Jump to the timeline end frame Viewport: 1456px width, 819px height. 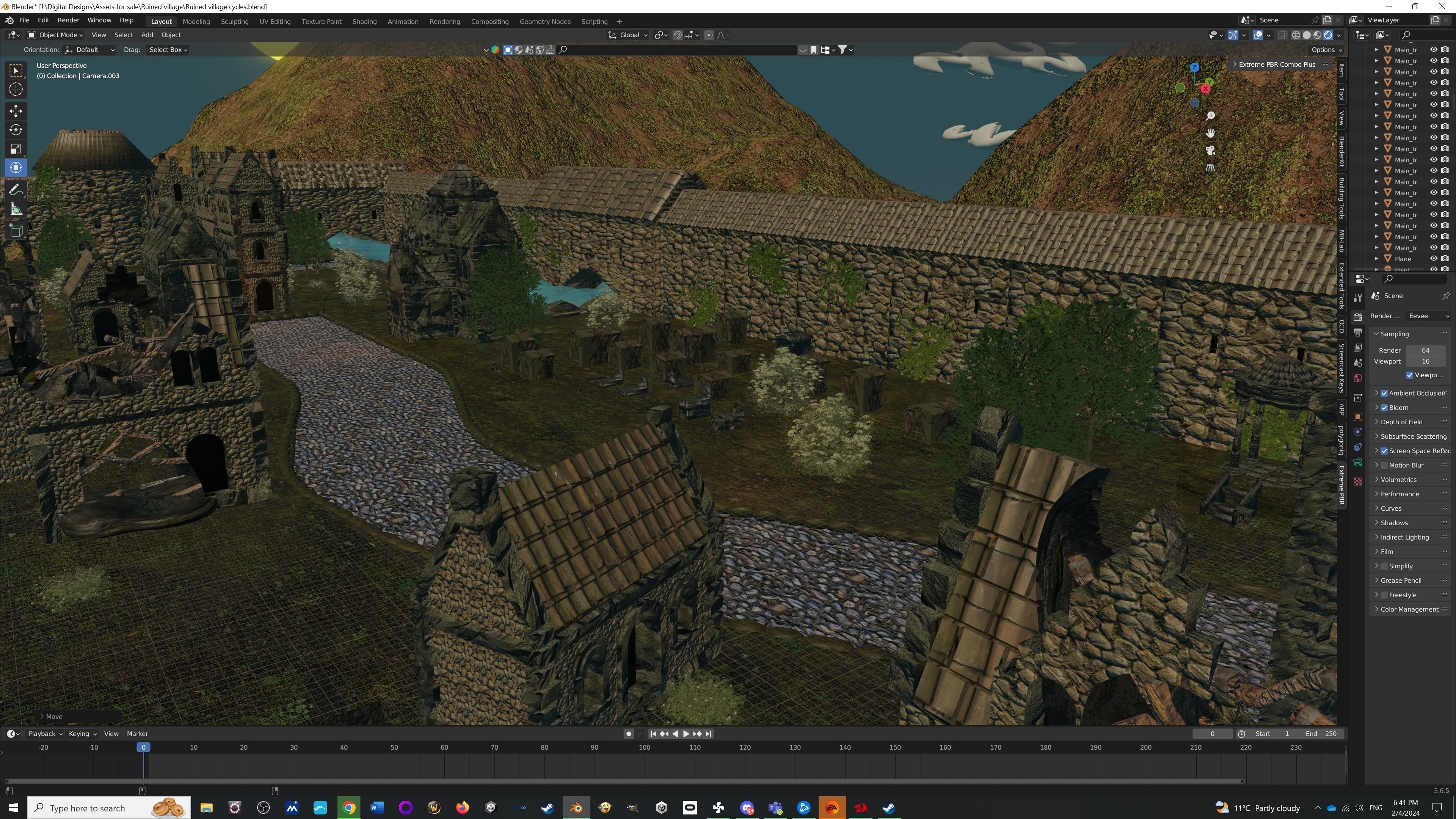coord(708,734)
